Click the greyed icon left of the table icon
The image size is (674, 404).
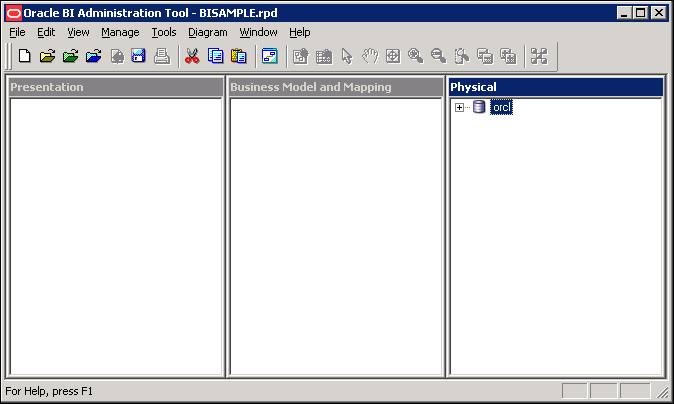coord(300,56)
